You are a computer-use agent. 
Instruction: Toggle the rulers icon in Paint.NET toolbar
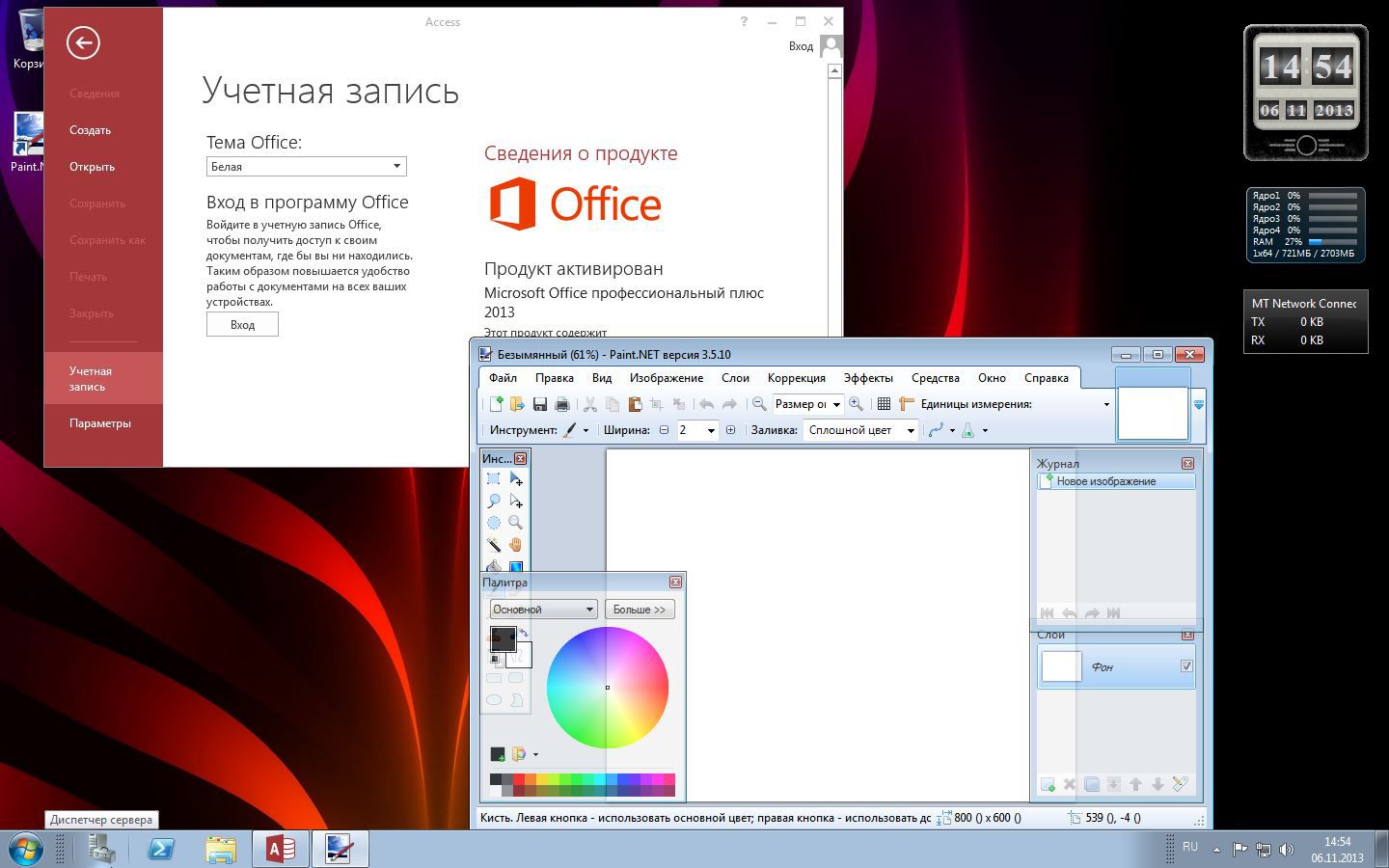tap(906, 404)
